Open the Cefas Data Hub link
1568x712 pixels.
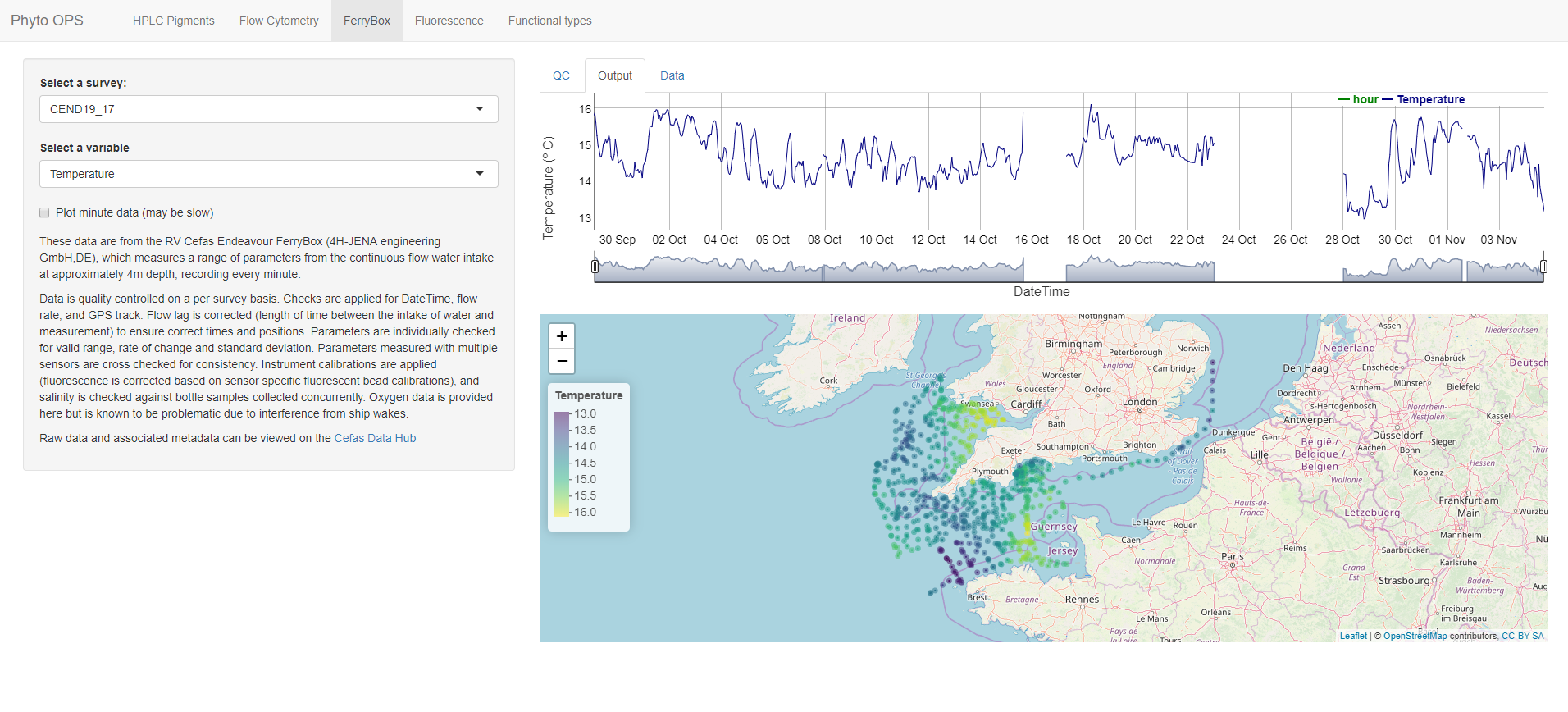[x=375, y=438]
